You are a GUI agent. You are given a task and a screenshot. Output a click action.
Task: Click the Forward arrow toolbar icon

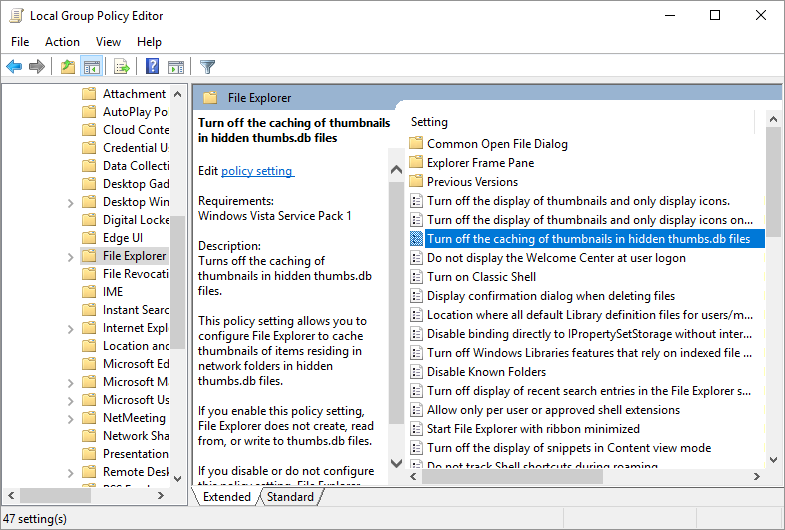pyautogui.click(x=37, y=66)
